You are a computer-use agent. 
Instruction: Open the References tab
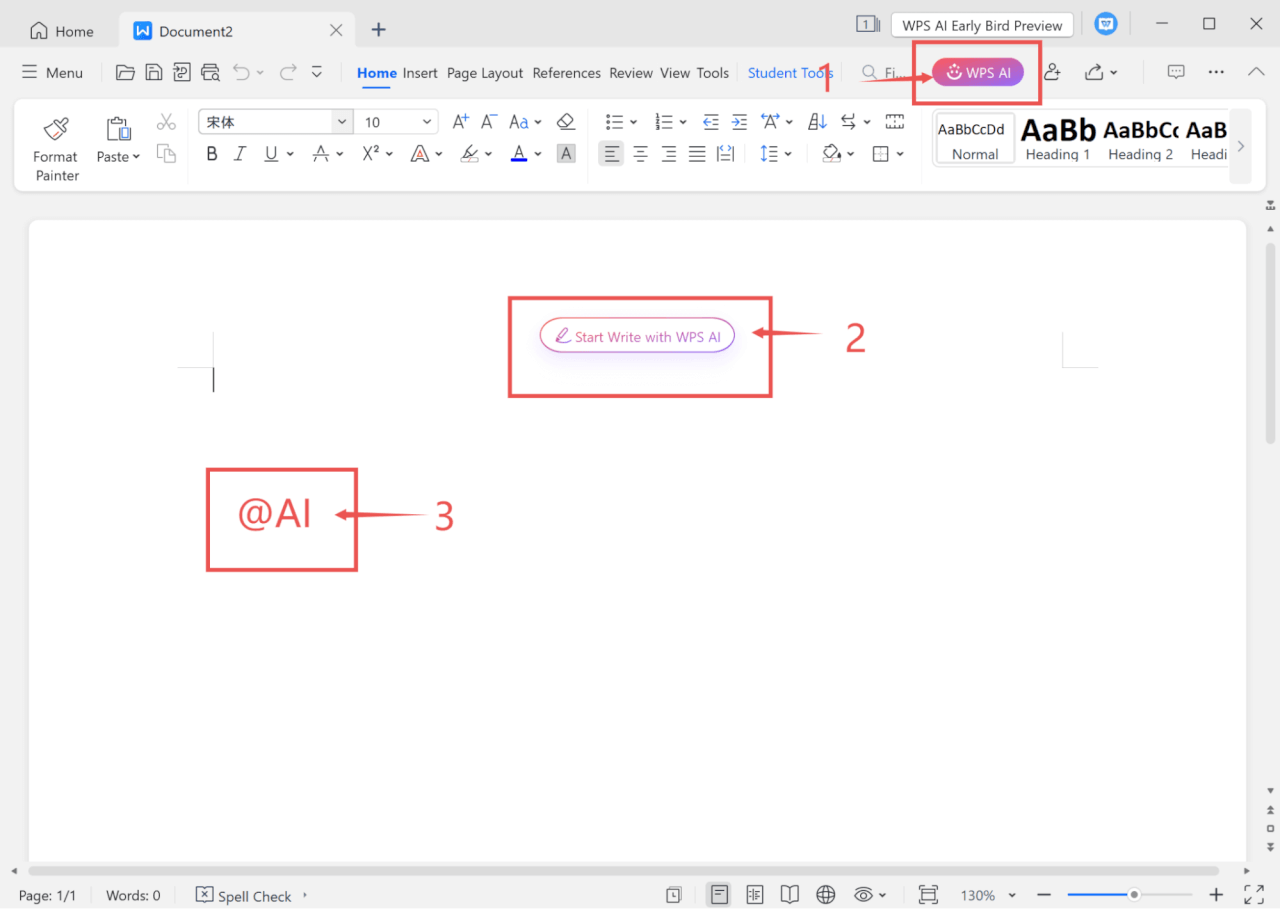pos(567,73)
